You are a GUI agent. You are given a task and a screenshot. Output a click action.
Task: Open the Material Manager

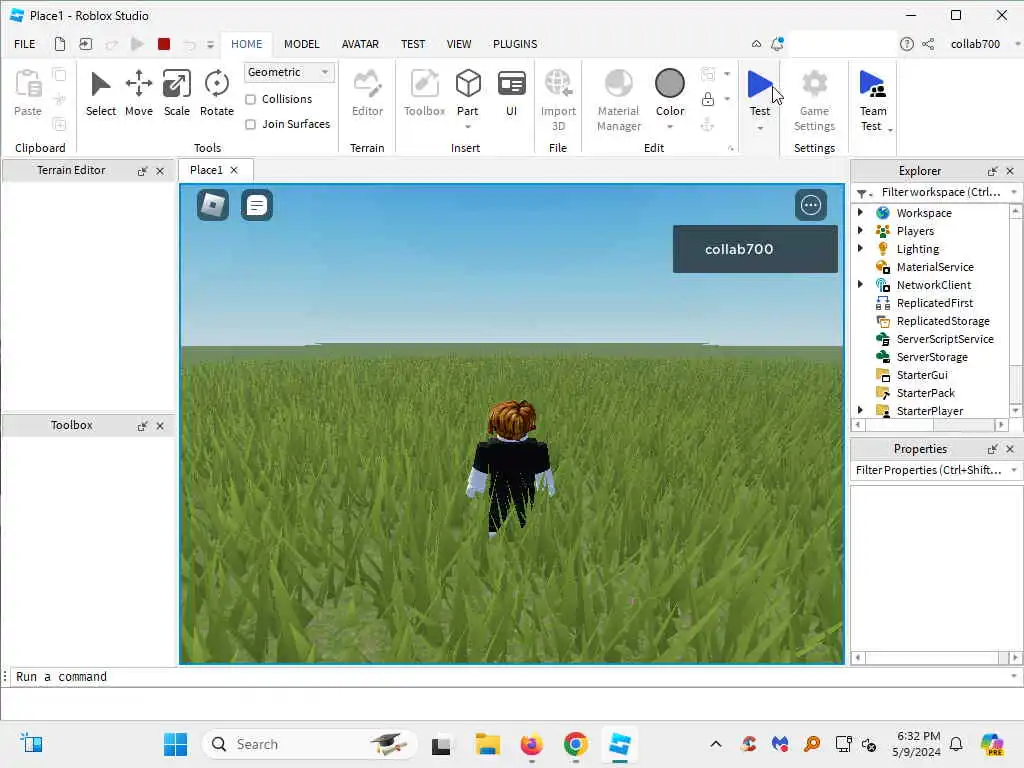618,100
